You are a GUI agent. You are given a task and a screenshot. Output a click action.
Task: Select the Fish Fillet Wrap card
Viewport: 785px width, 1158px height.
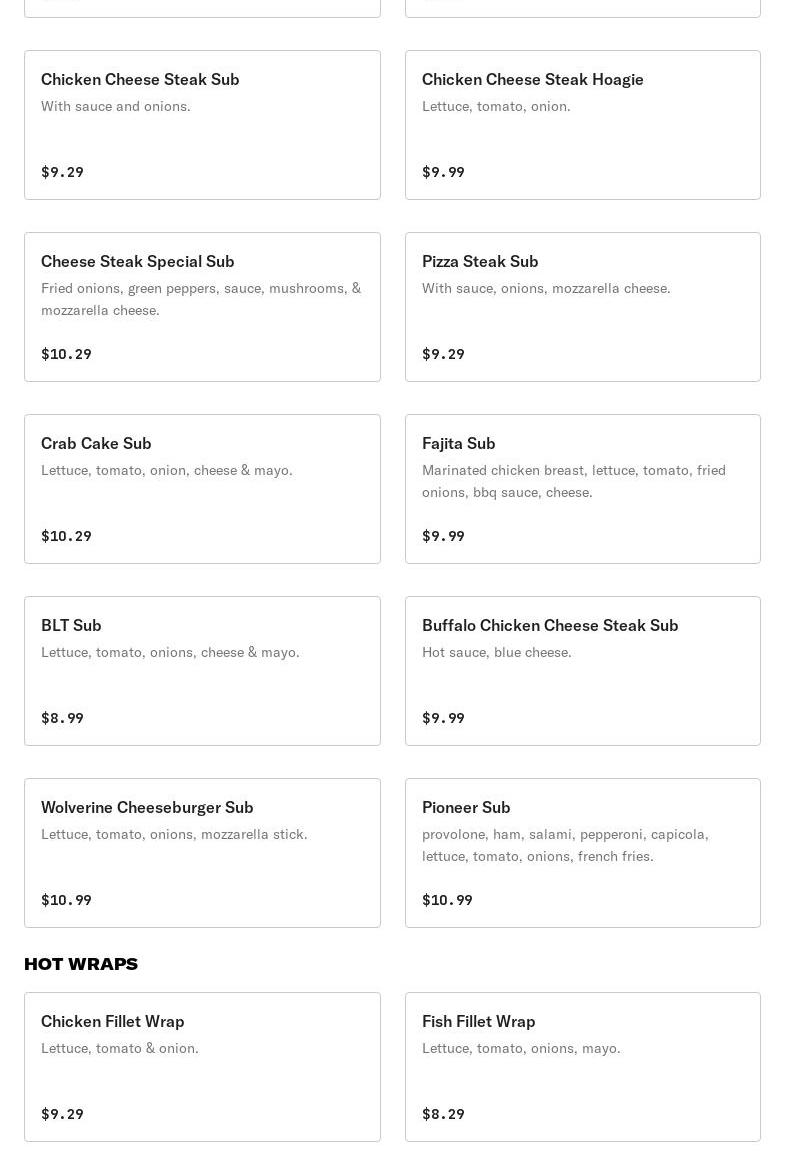tap(583, 1067)
